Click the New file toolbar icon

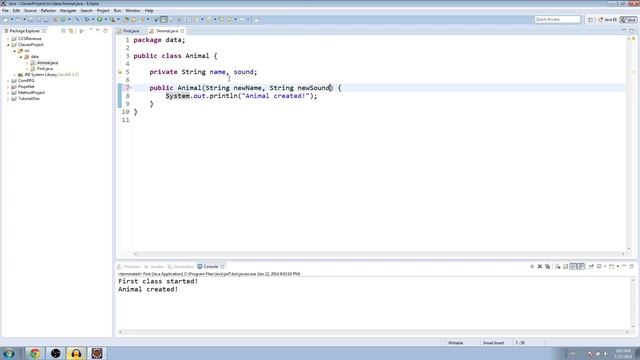click(6, 19)
